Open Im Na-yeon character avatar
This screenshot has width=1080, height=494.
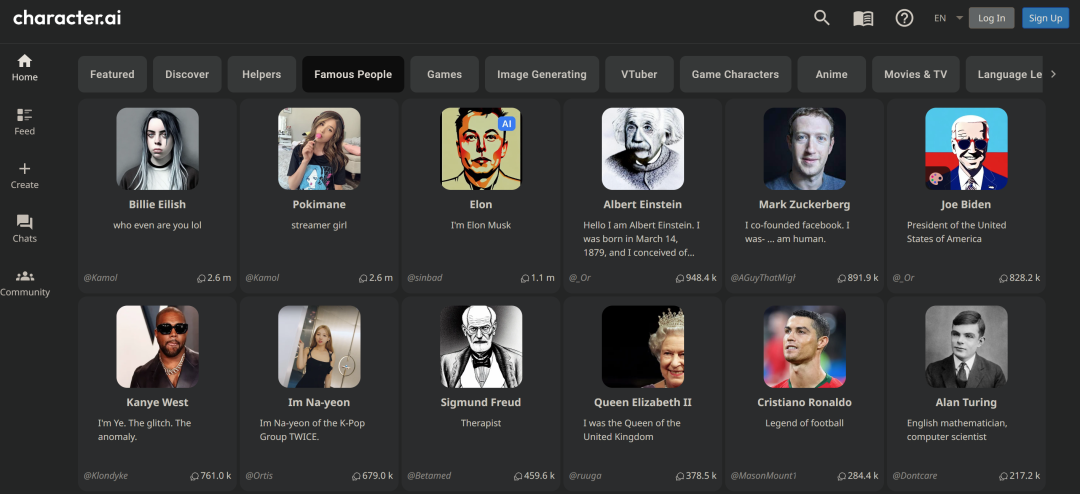(319, 347)
